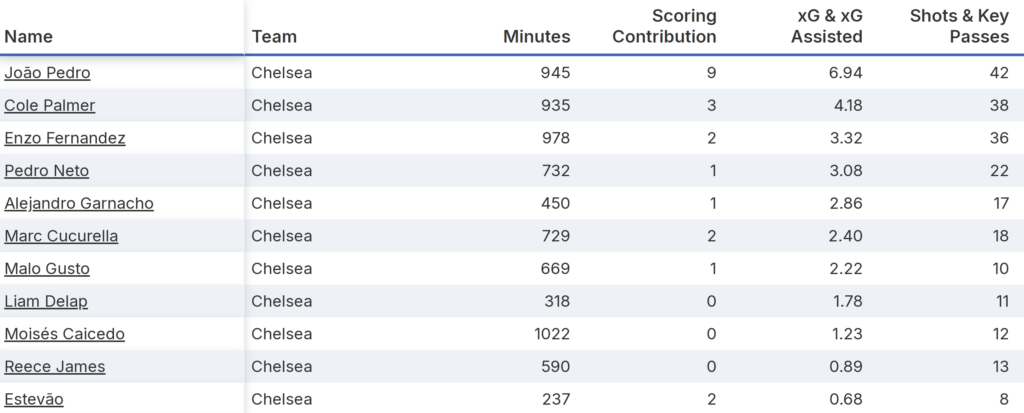
Task: Sort by Scoring Contribution header
Action: coord(665,27)
